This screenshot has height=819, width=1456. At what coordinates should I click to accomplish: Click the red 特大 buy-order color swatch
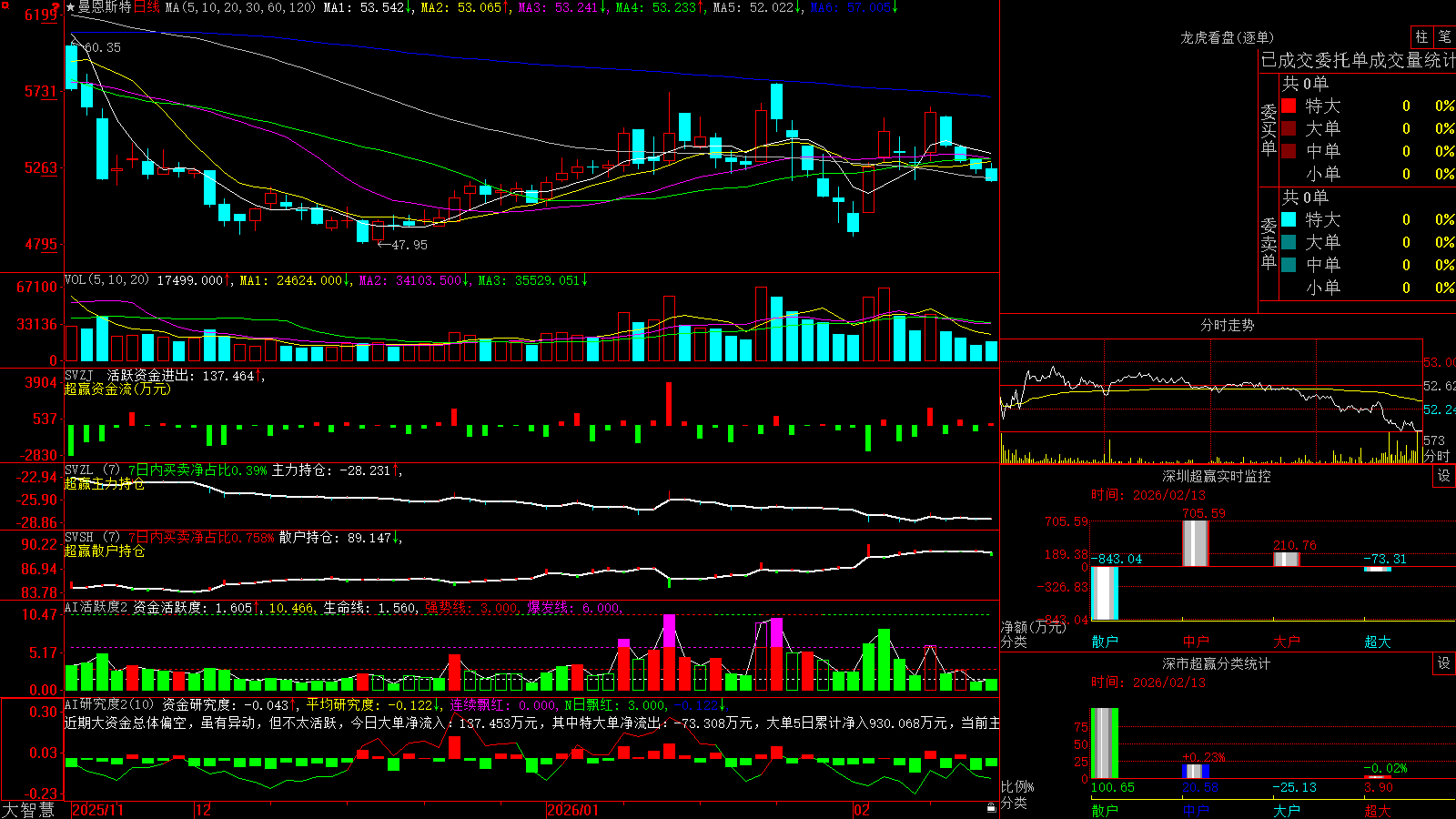pos(1289,106)
